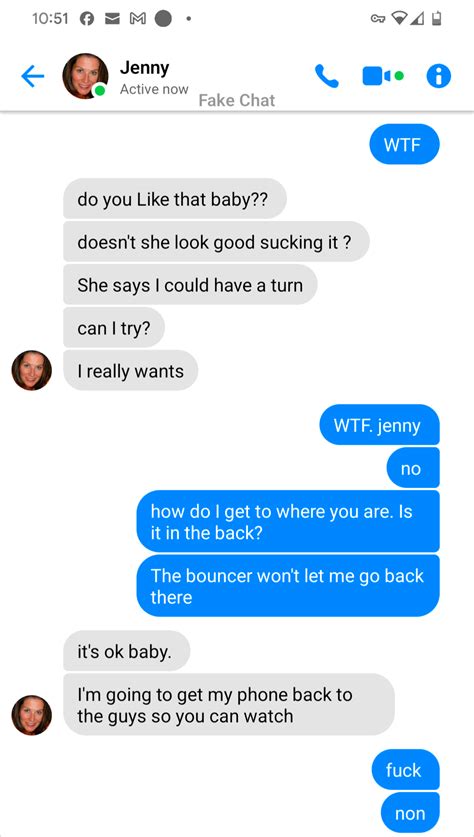Tap the back arrow icon

click(33, 77)
